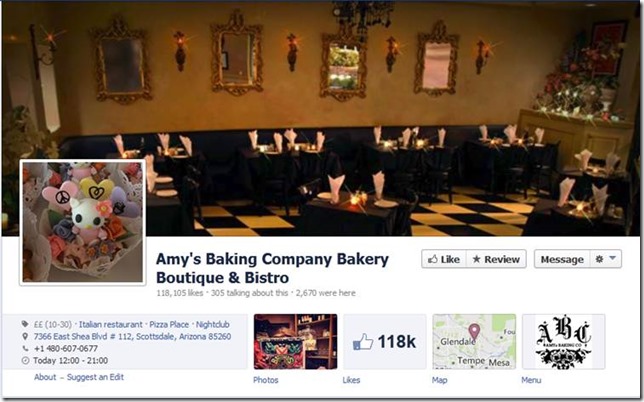The height and width of the screenshot is (402, 644).
Task: Follow the Pizza Place category link
Action: [169, 324]
